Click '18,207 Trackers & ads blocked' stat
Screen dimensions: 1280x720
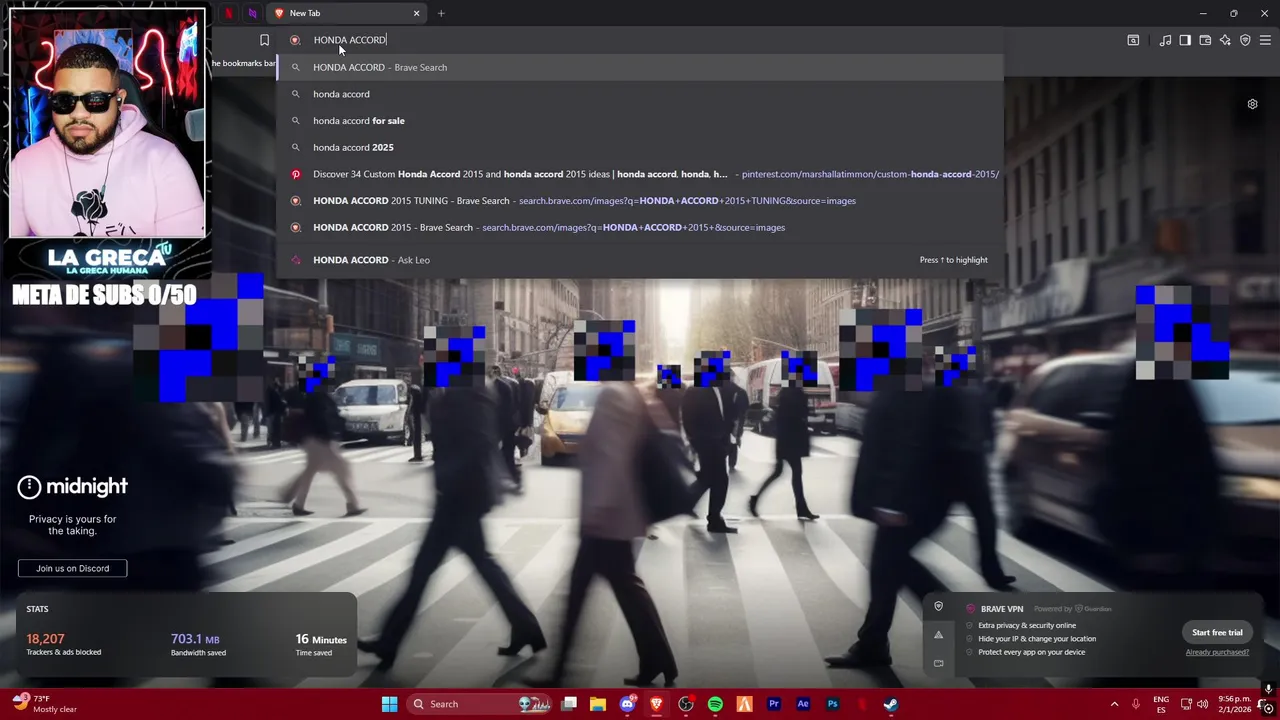click(63, 644)
